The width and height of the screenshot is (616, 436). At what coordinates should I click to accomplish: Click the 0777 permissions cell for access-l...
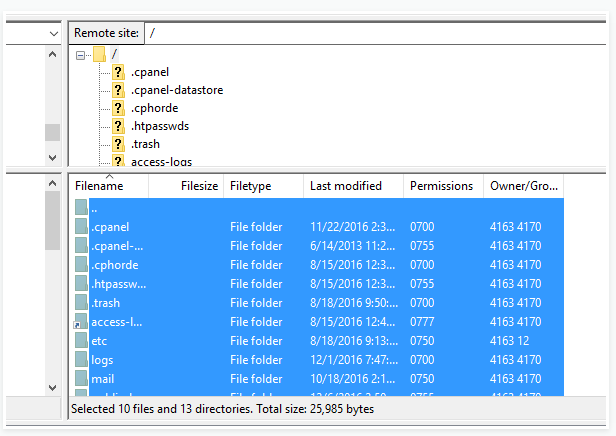click(422, 322)
